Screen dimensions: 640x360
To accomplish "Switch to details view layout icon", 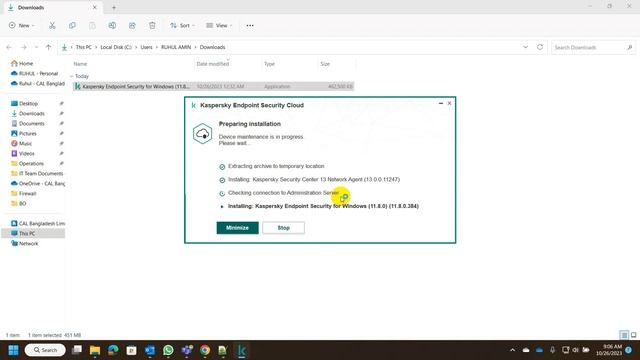I will pos(624,335).
